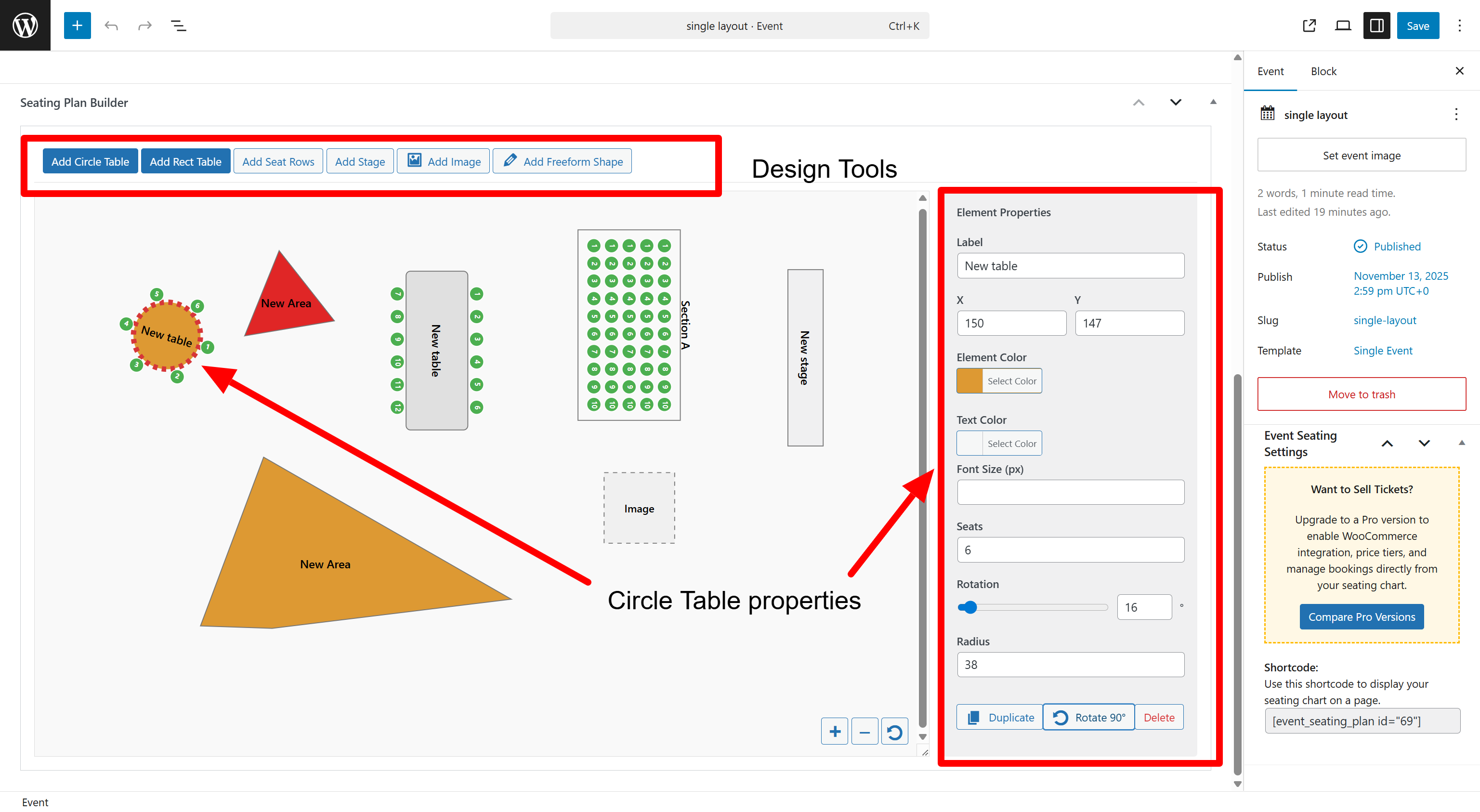
Task: Click the reset view icon below the canvas
Action: [x=894, y=731]
